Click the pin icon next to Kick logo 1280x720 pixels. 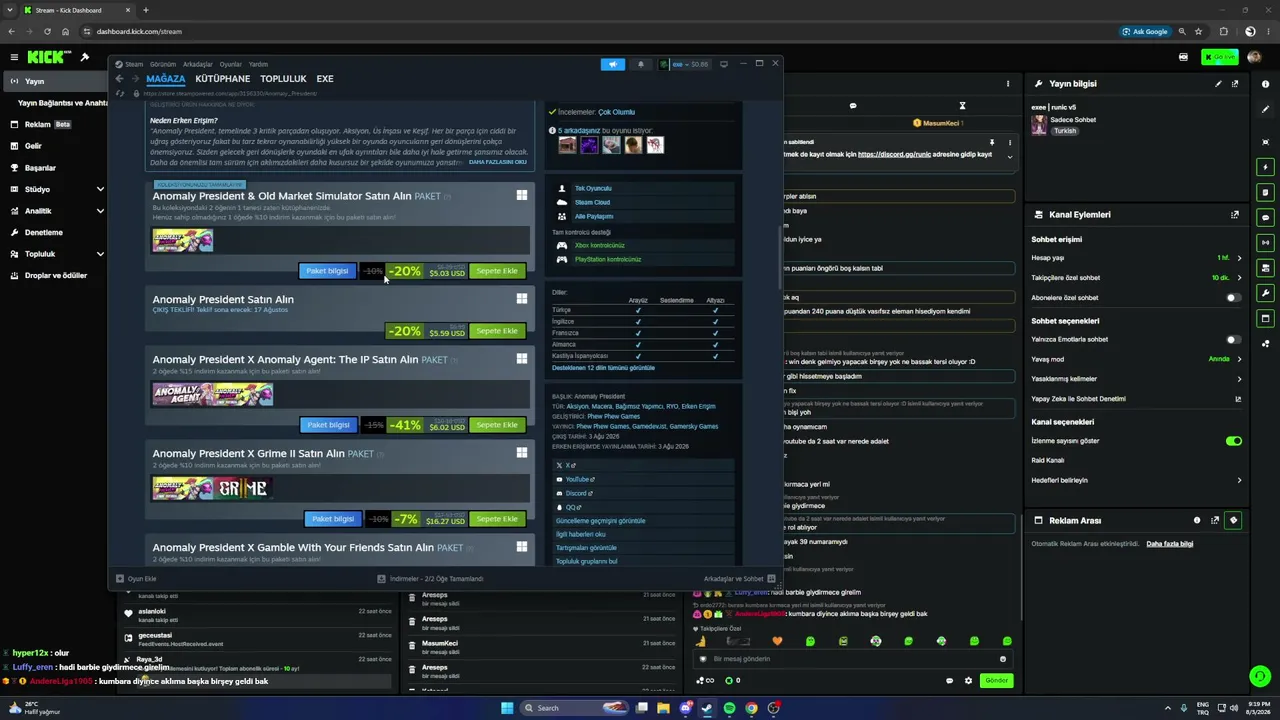(x=85, y=57)
